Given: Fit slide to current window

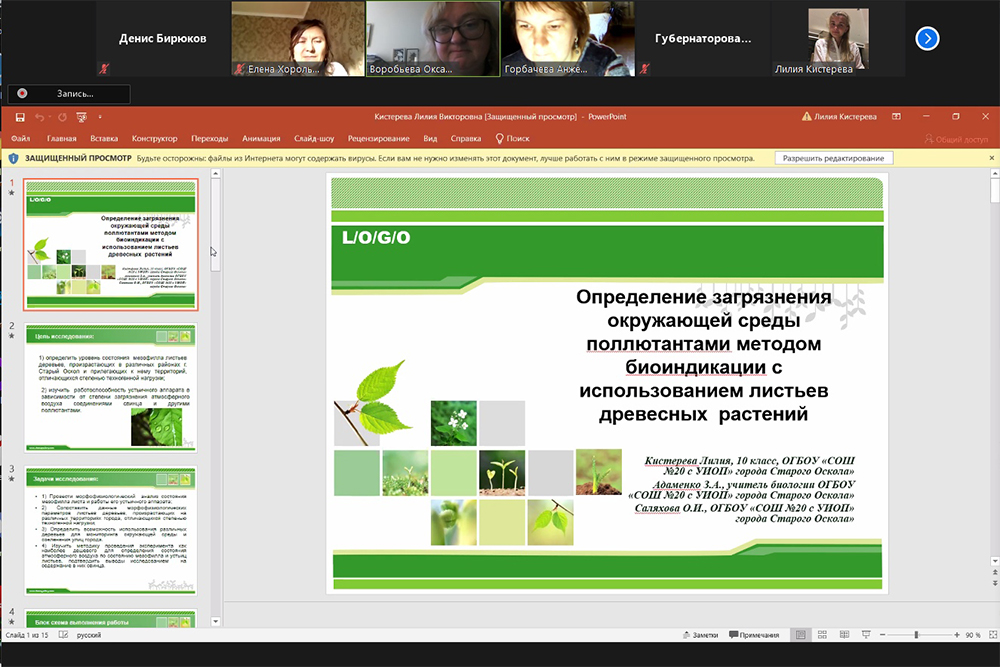Looking at the screenshot, I should [990, 635].
